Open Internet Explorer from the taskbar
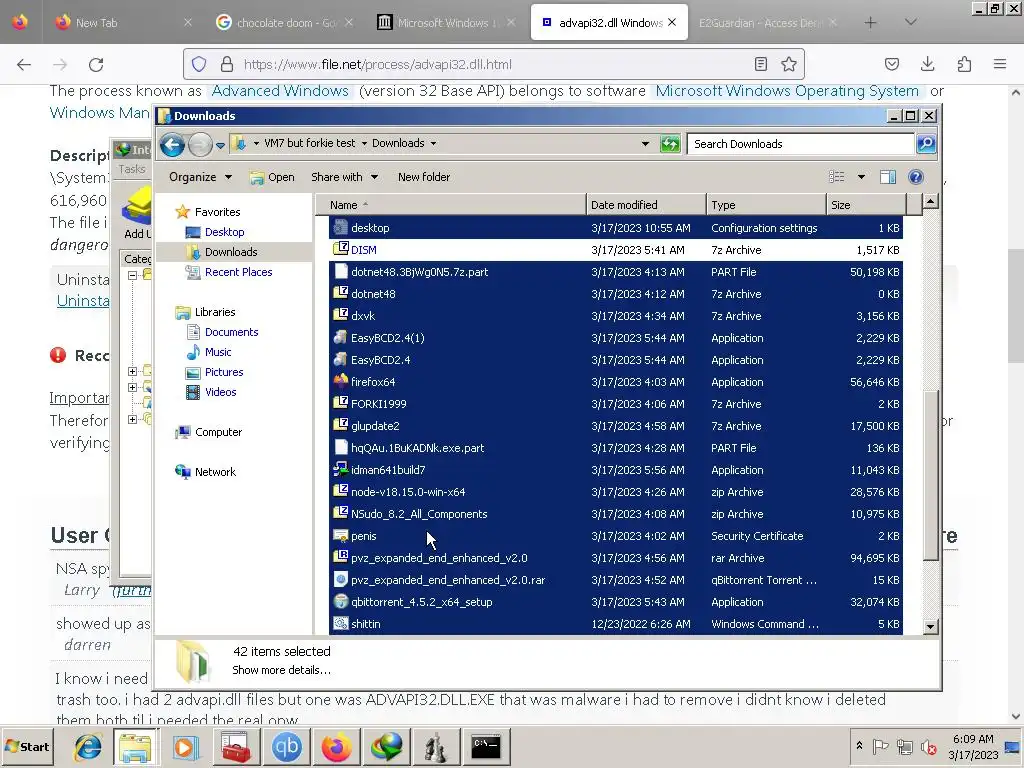 click(88, 747)
